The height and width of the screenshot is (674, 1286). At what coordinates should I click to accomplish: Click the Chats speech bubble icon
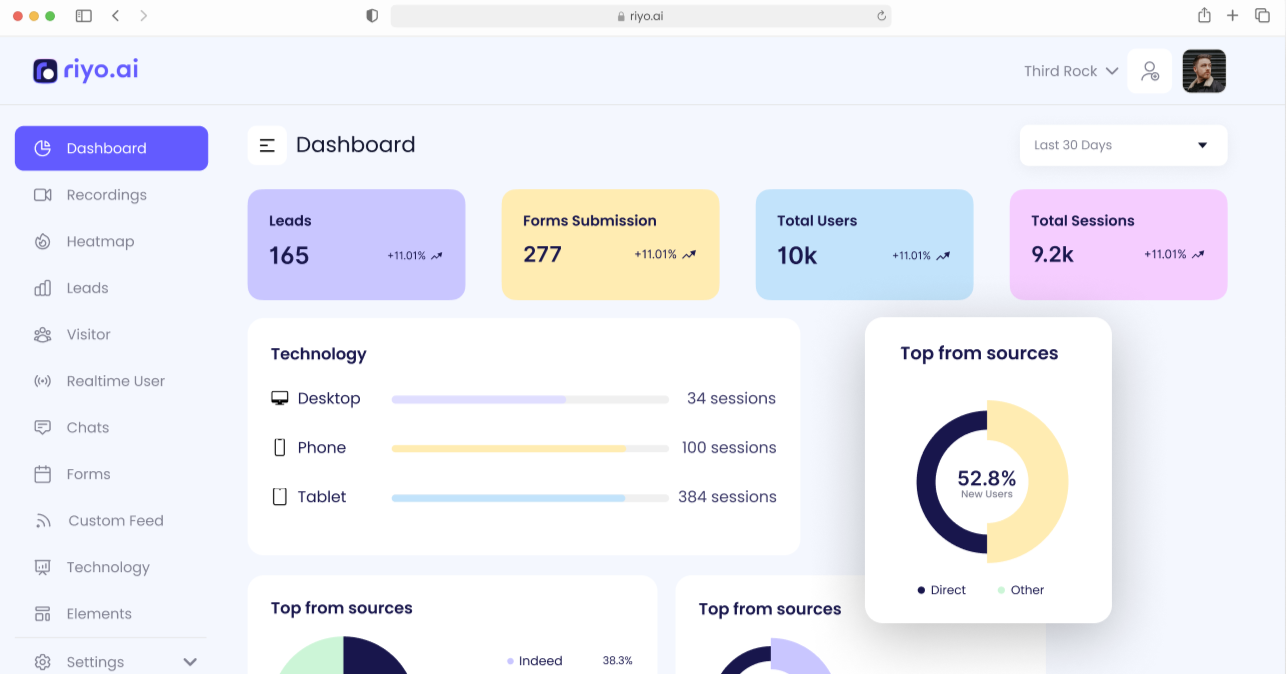tap(42, 428)
